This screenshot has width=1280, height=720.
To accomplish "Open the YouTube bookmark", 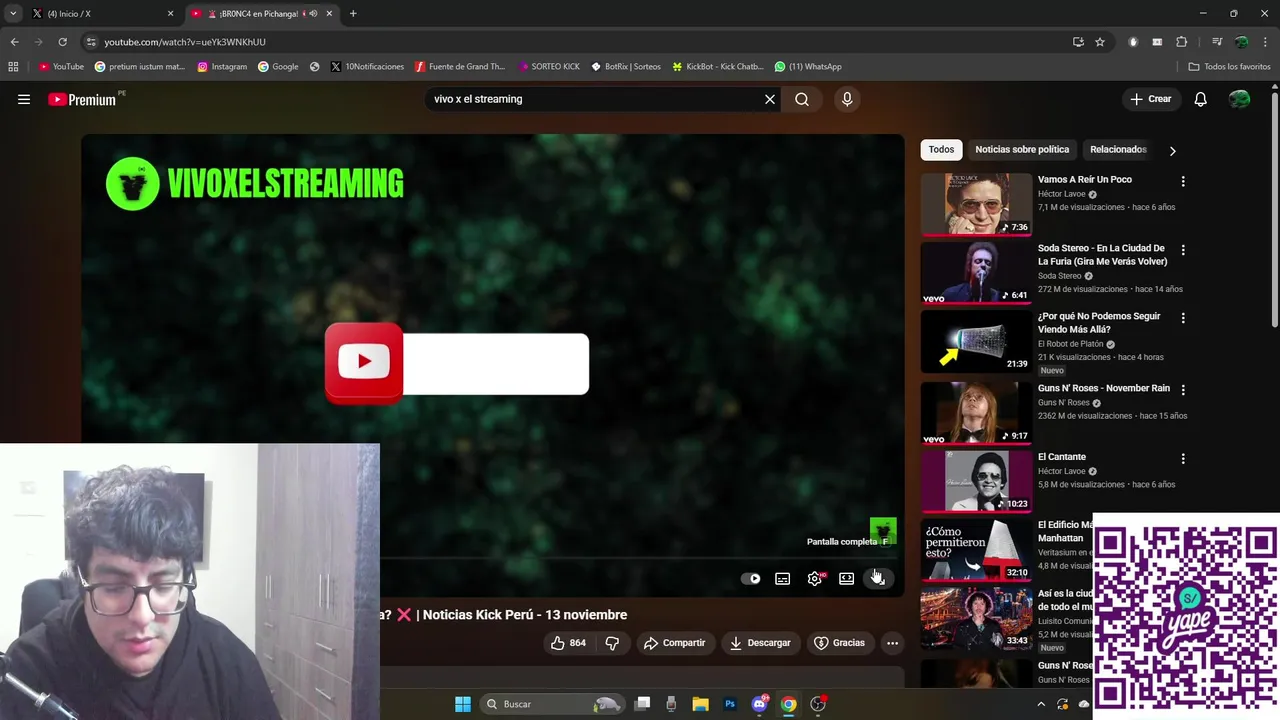I will pyautogui.click(x=61, y=67).
